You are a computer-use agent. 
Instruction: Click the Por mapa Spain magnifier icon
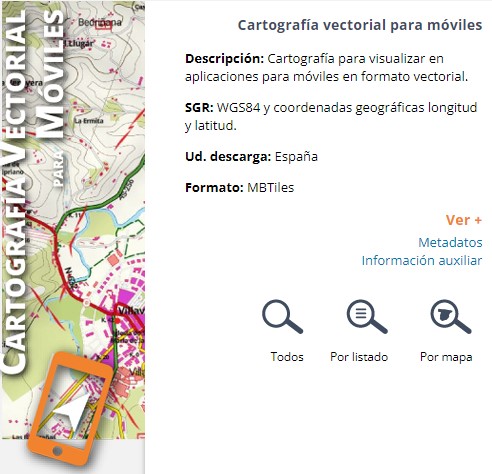(451, 317)
